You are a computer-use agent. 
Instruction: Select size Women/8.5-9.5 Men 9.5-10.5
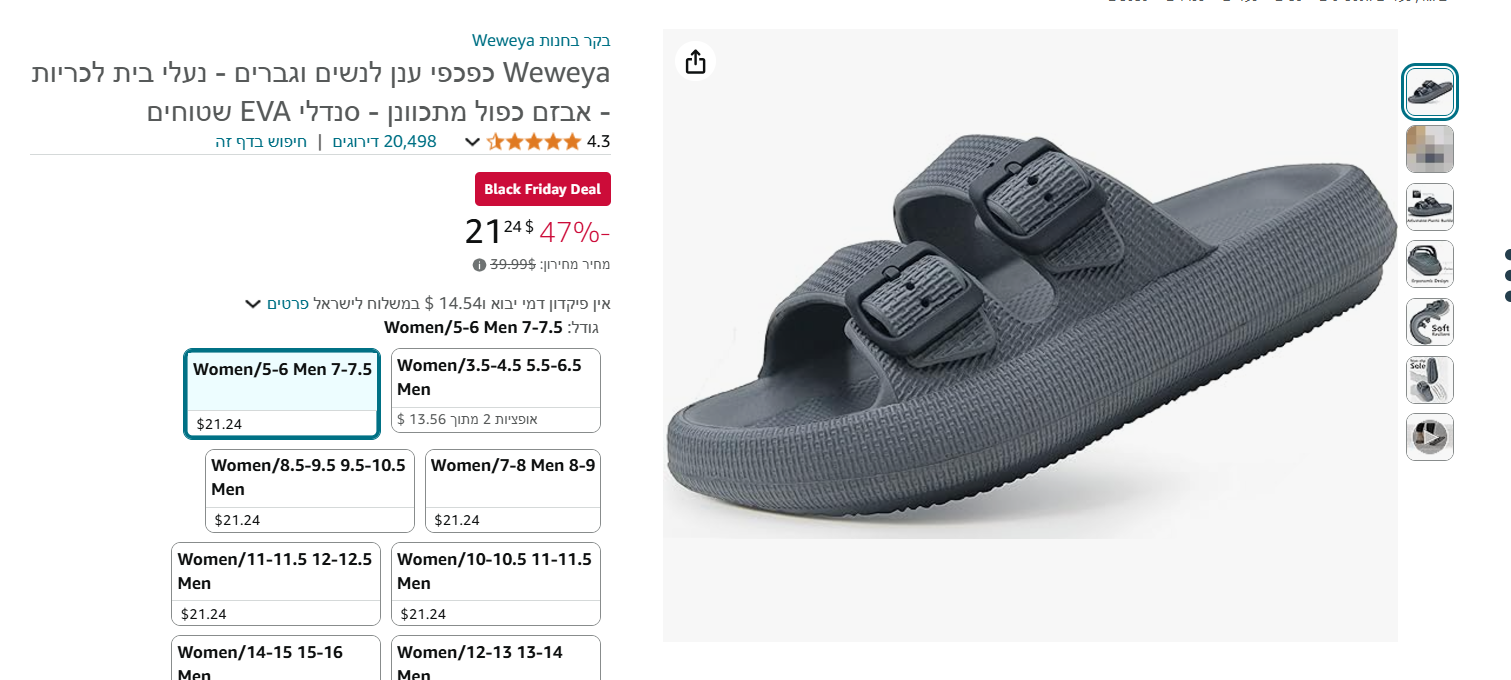[x=310, y=490]
